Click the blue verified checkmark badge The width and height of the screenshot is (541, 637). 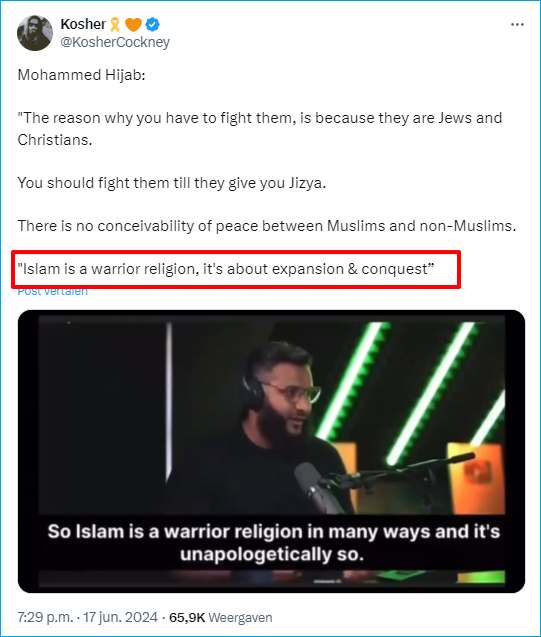click(x=153, y=25)
